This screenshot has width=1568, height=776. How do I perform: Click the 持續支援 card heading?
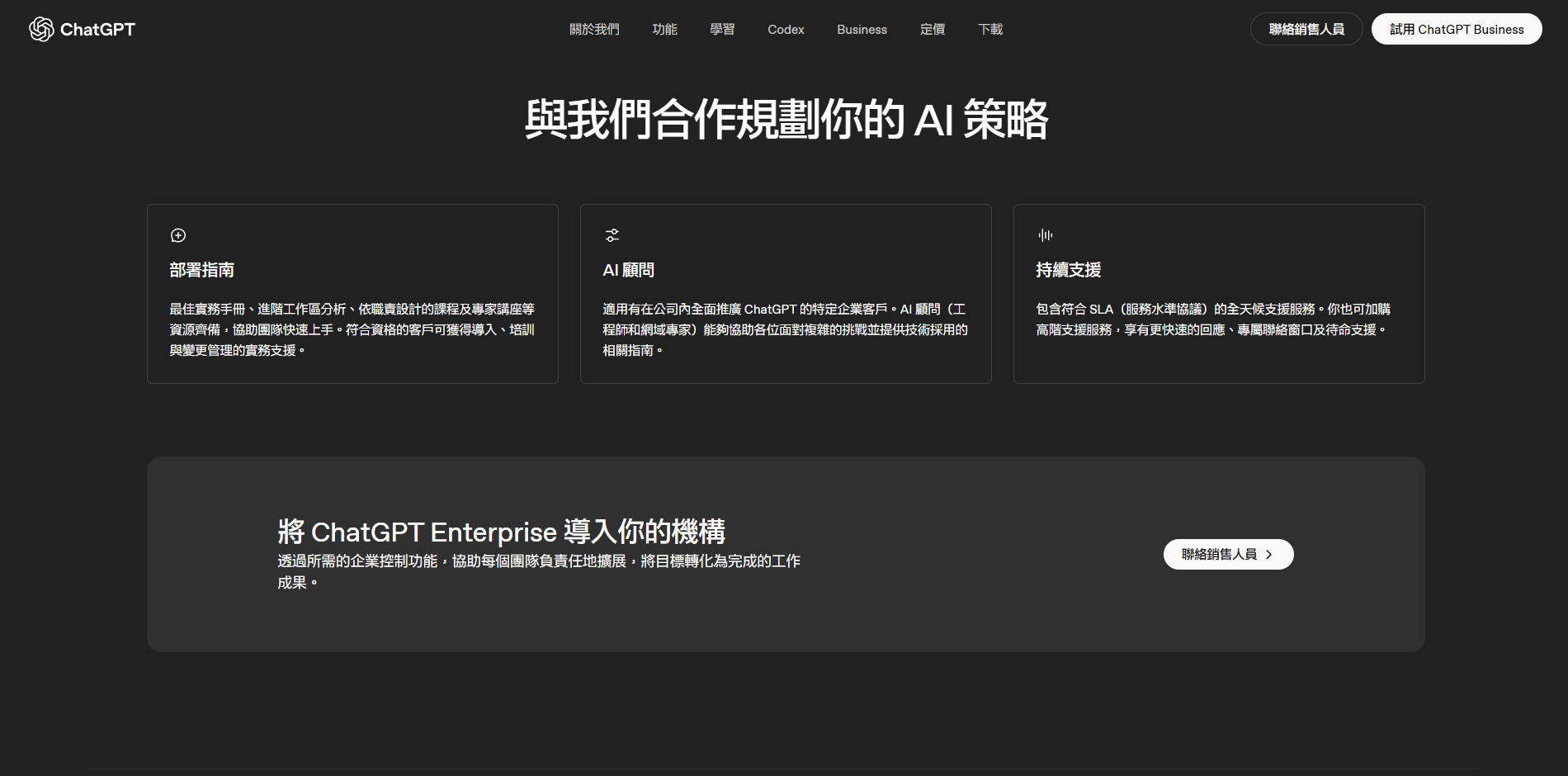[x=1069, y=270]
